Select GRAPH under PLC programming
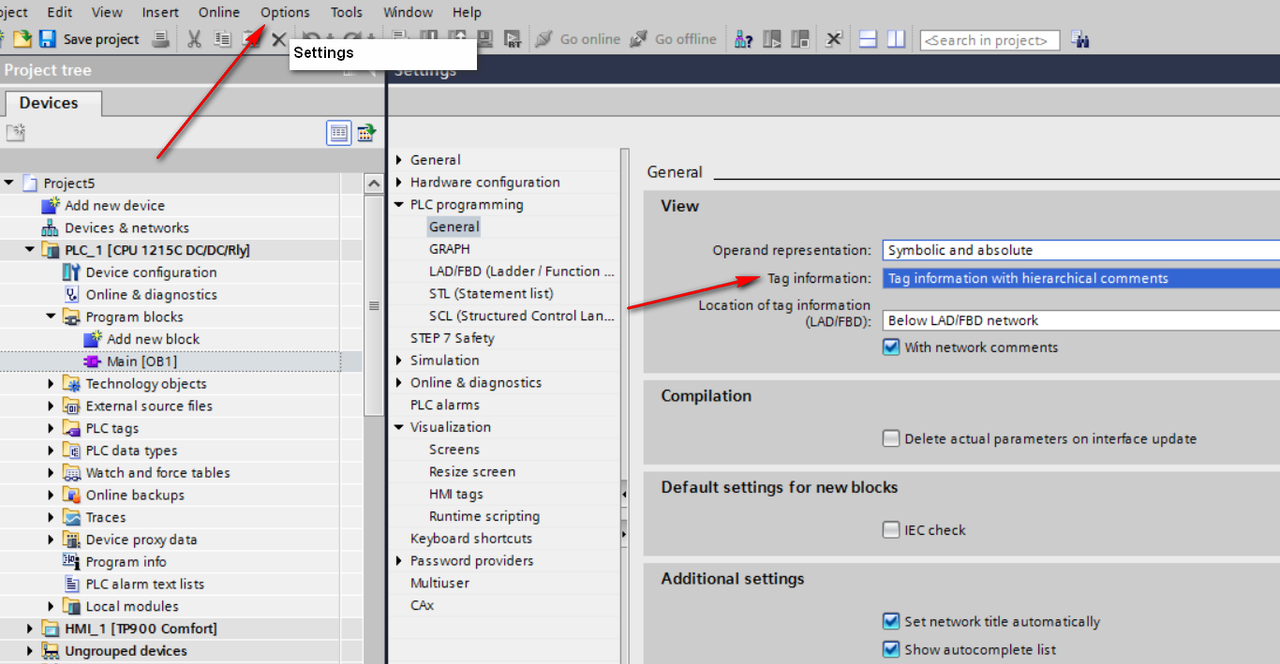Screen dimensions: 1280x664 click(x=449, y=249)
